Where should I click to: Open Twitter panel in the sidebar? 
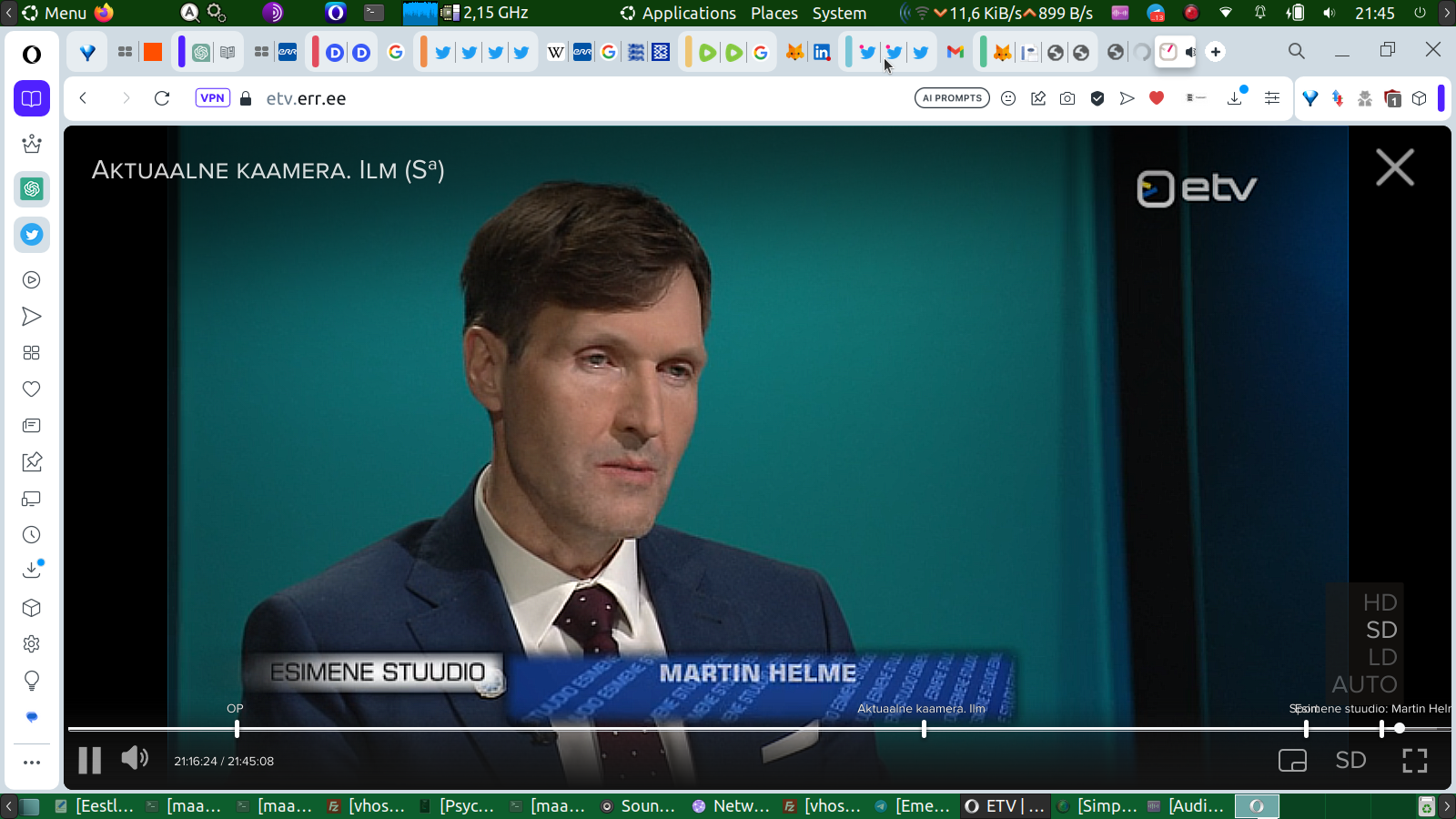(32, 235)
